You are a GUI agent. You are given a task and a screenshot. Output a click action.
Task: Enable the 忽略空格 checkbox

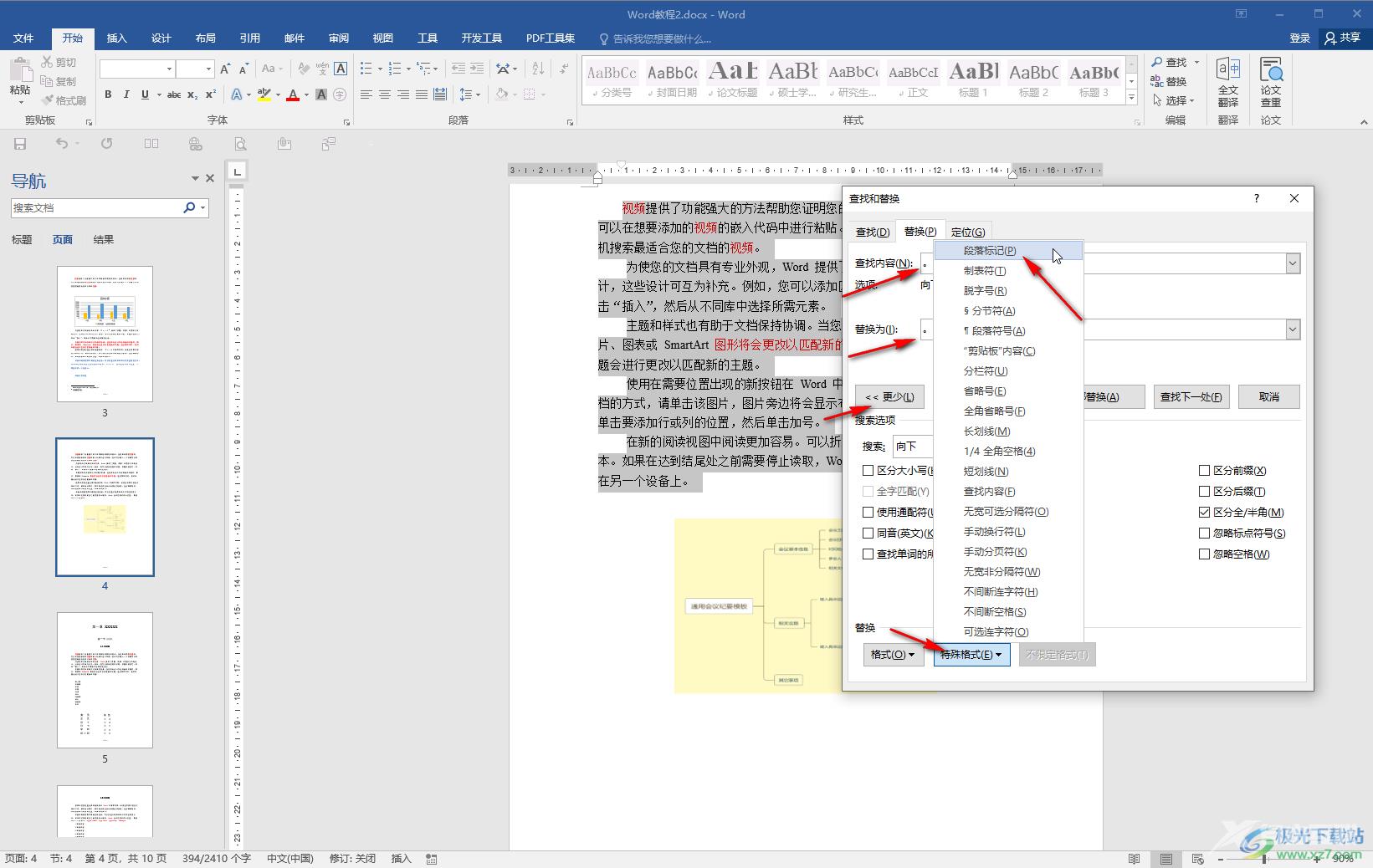(1205, 554)
